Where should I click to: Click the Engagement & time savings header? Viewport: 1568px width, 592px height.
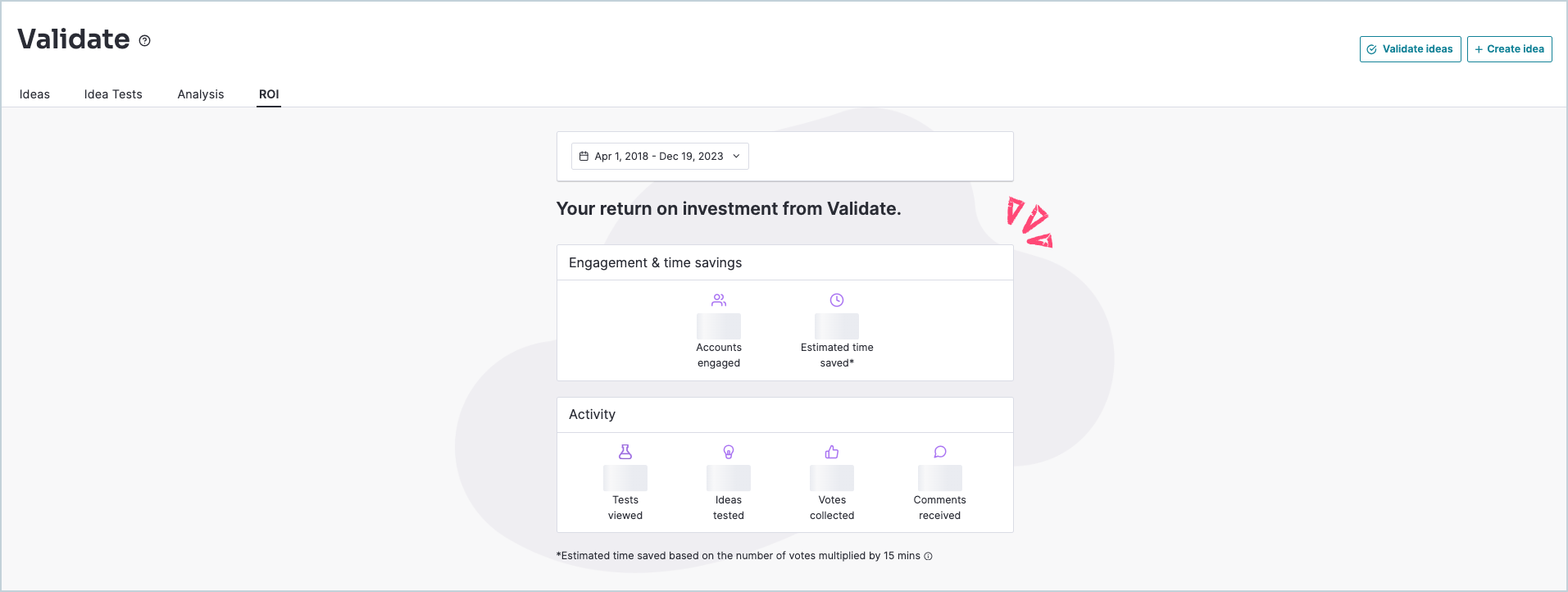tap(655, 262)
